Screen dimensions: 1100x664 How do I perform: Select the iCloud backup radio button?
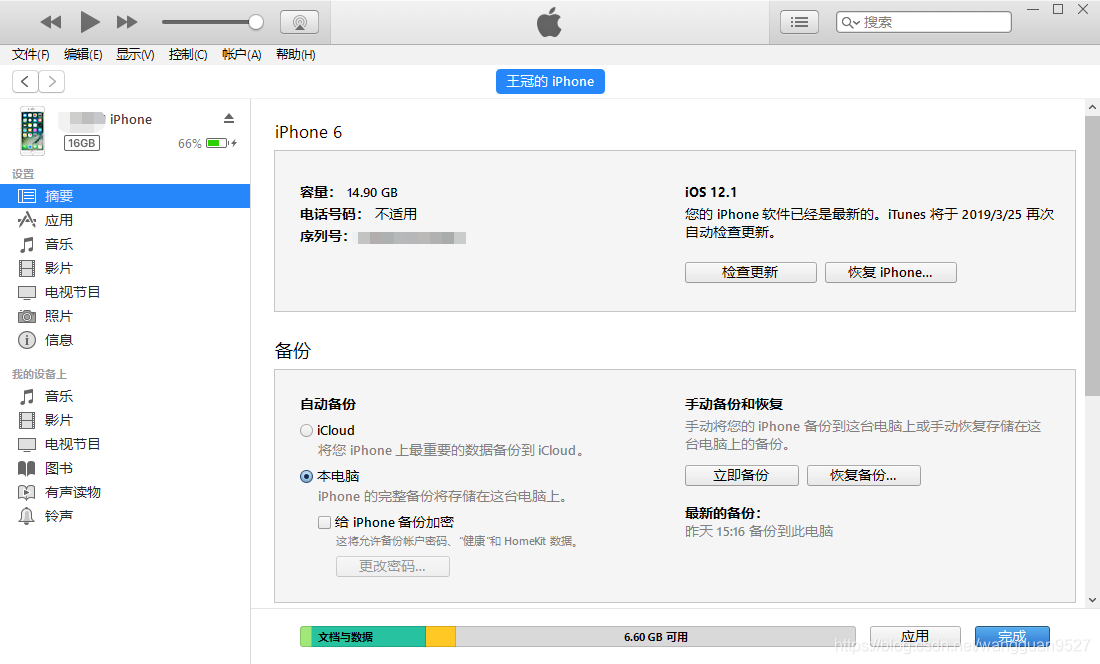click(307, 431)
